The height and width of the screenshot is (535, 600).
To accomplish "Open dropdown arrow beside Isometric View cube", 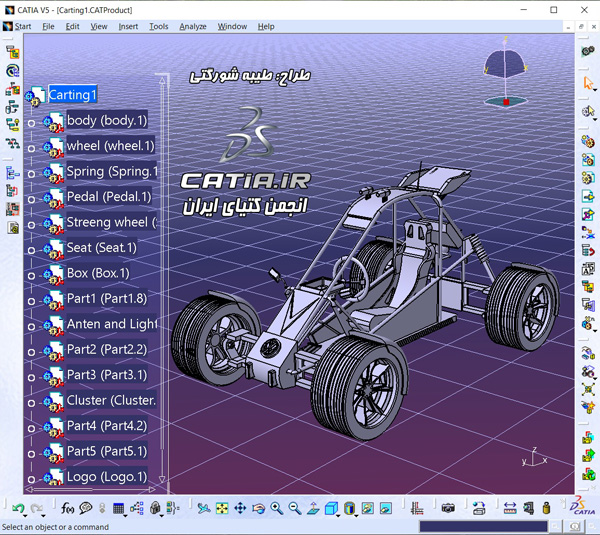I will coord(338,516).
